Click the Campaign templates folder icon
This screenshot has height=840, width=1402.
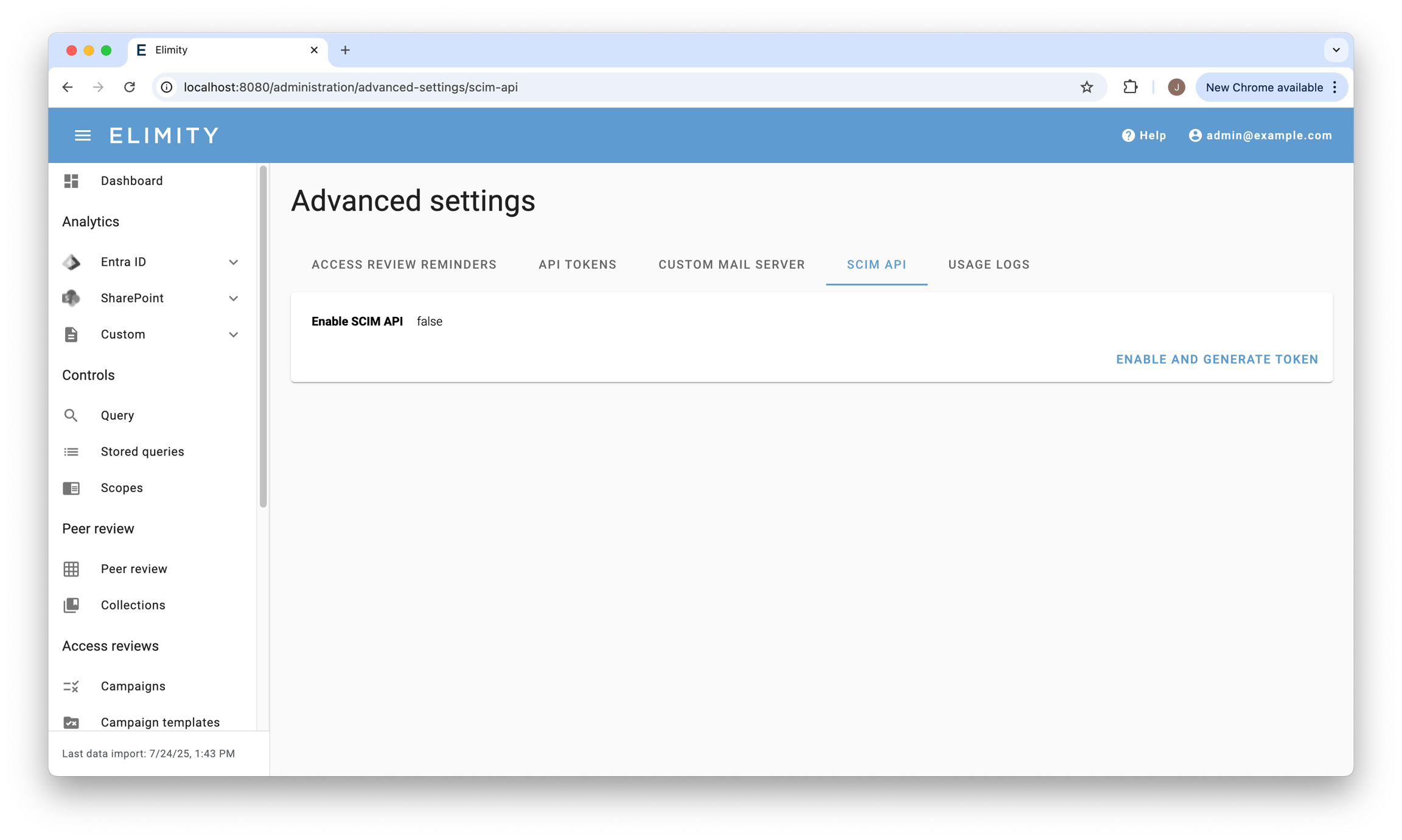tap(71, 722)
